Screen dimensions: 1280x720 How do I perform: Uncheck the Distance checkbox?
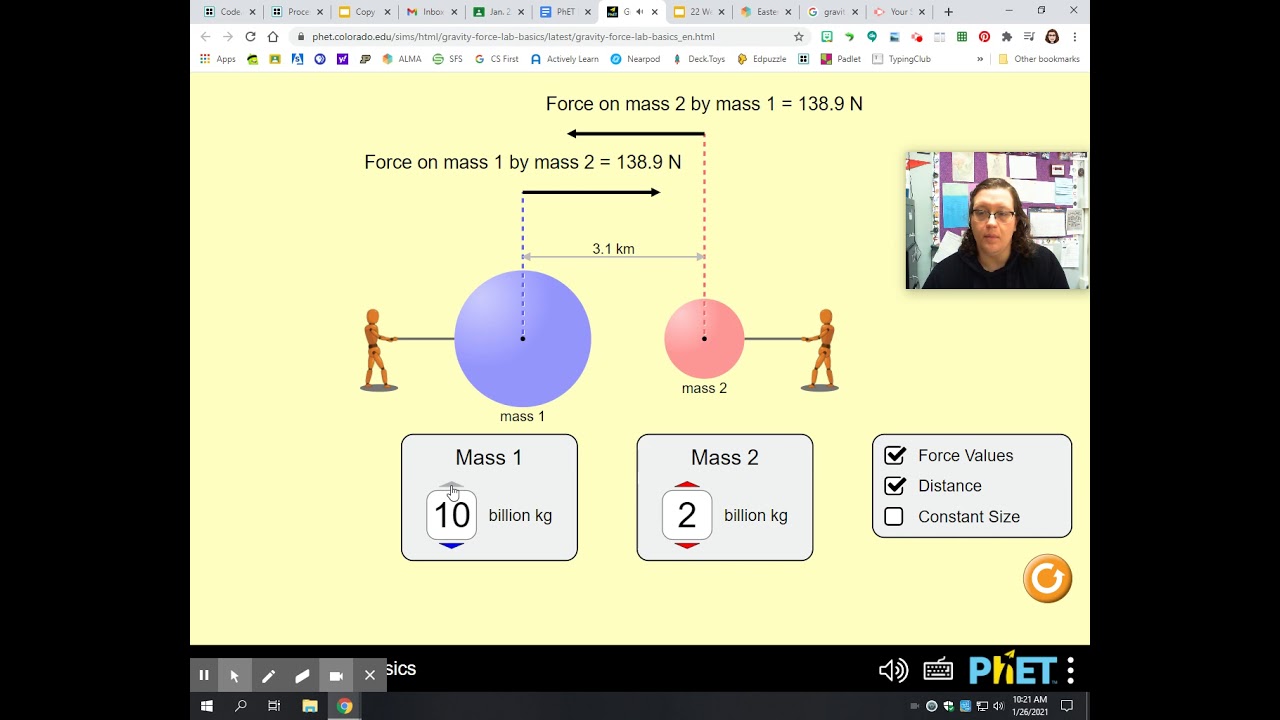[x=894, y=486]
